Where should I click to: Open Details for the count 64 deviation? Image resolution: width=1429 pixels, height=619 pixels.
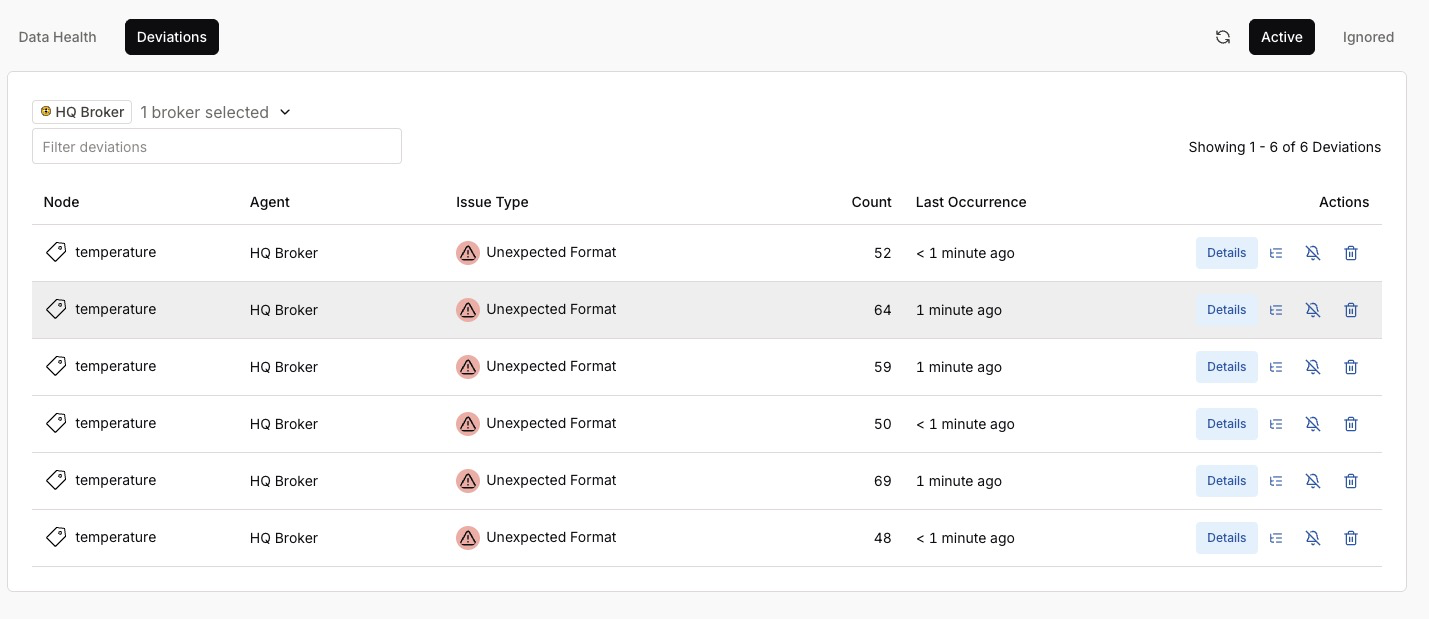1227,310
